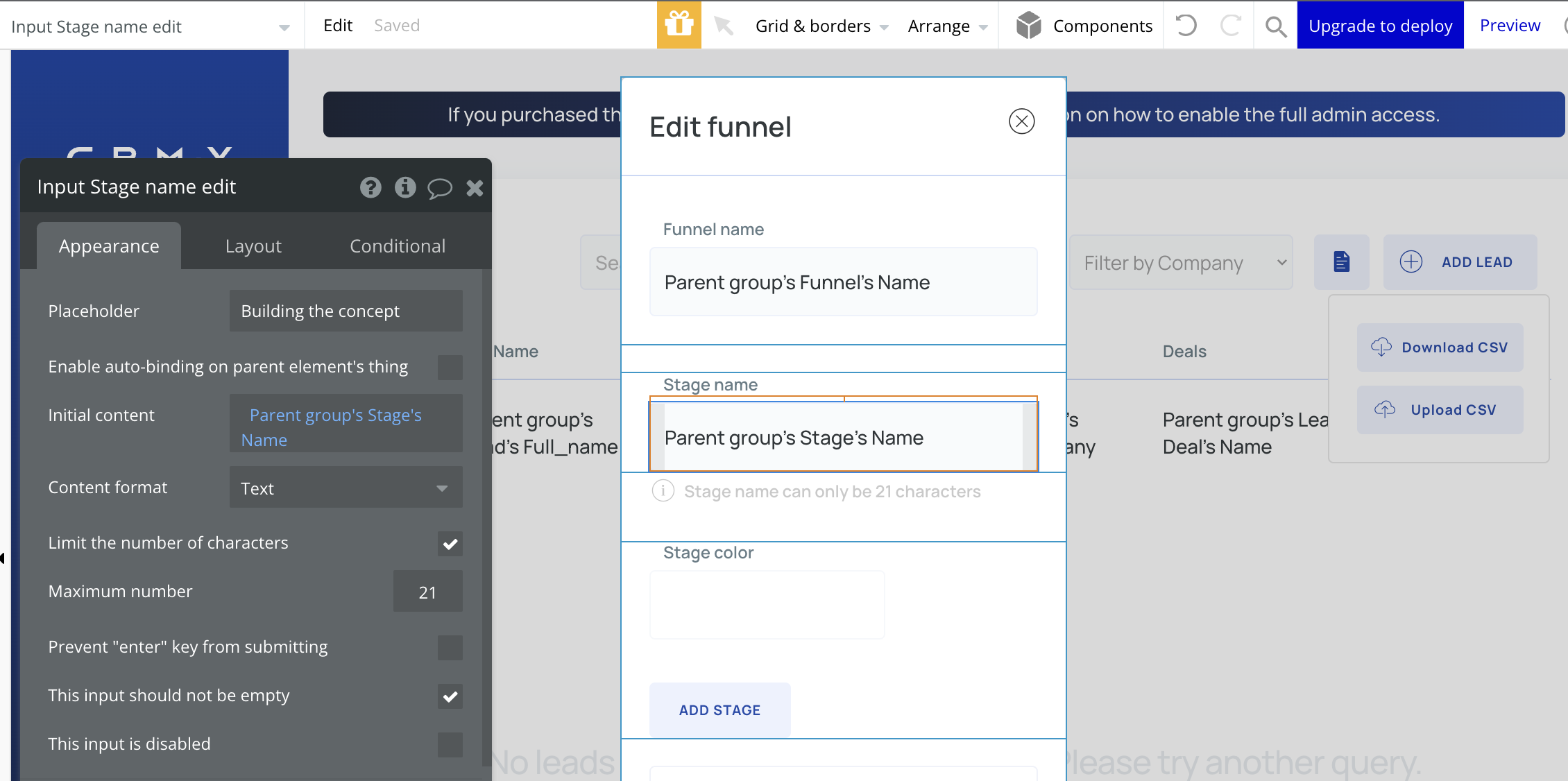Screen dimensions: 1568x781
Task: Pick a Stage color swatch
Action: (x=766, y=604)
